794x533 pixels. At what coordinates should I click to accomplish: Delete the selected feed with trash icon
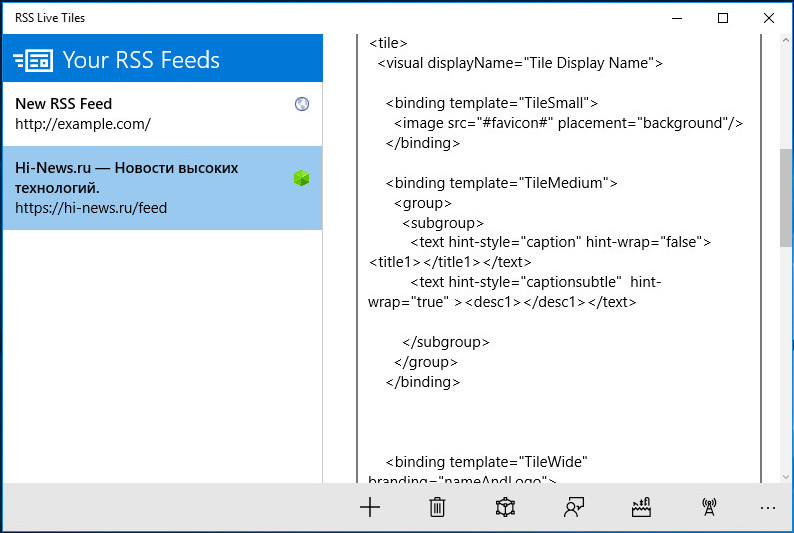pyautogui.click(x=437, y=507)
